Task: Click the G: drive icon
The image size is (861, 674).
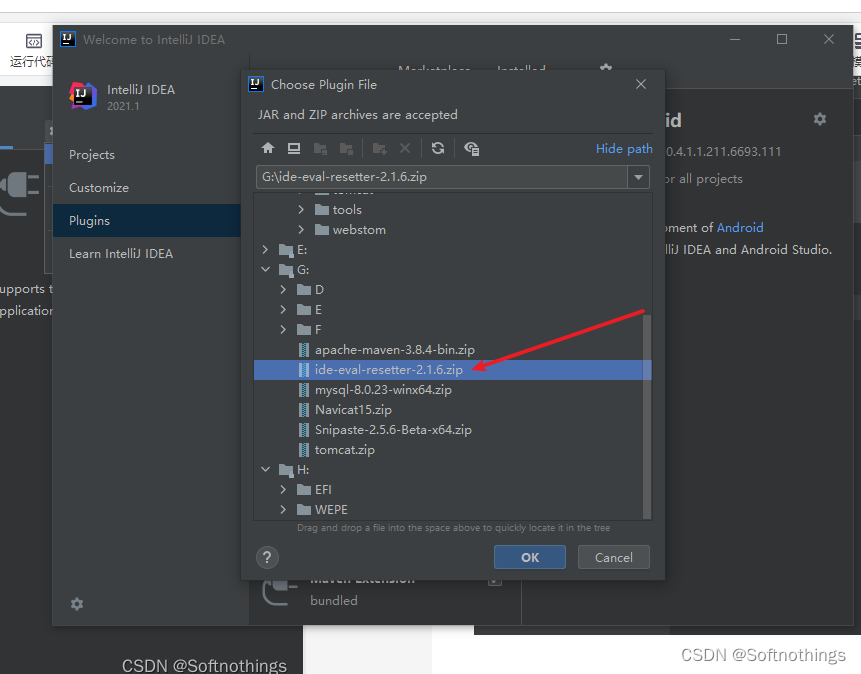Action: [286, 270]
